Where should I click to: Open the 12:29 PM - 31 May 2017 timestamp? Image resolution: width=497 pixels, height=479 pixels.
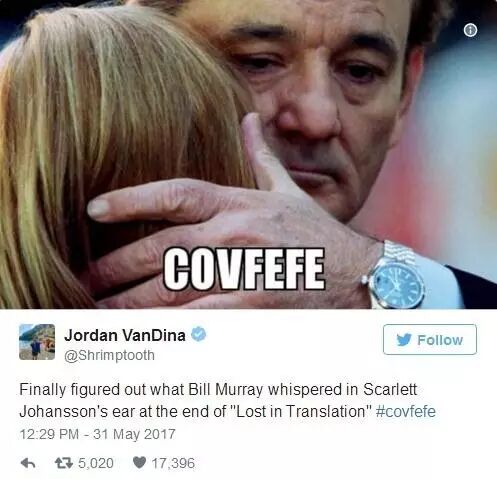click(x=97, y=434)
